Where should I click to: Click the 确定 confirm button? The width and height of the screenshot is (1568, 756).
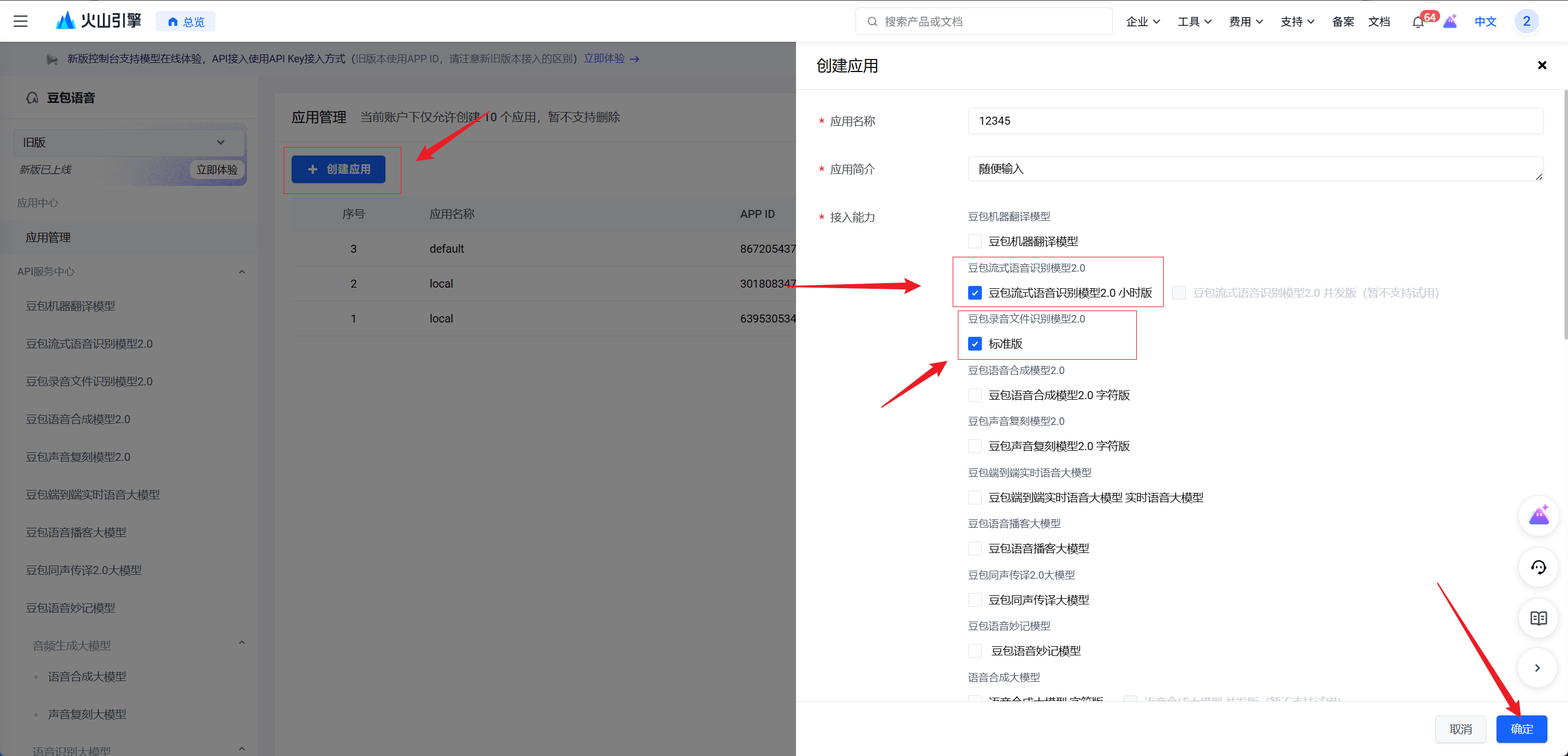[x=1521, y=729]
